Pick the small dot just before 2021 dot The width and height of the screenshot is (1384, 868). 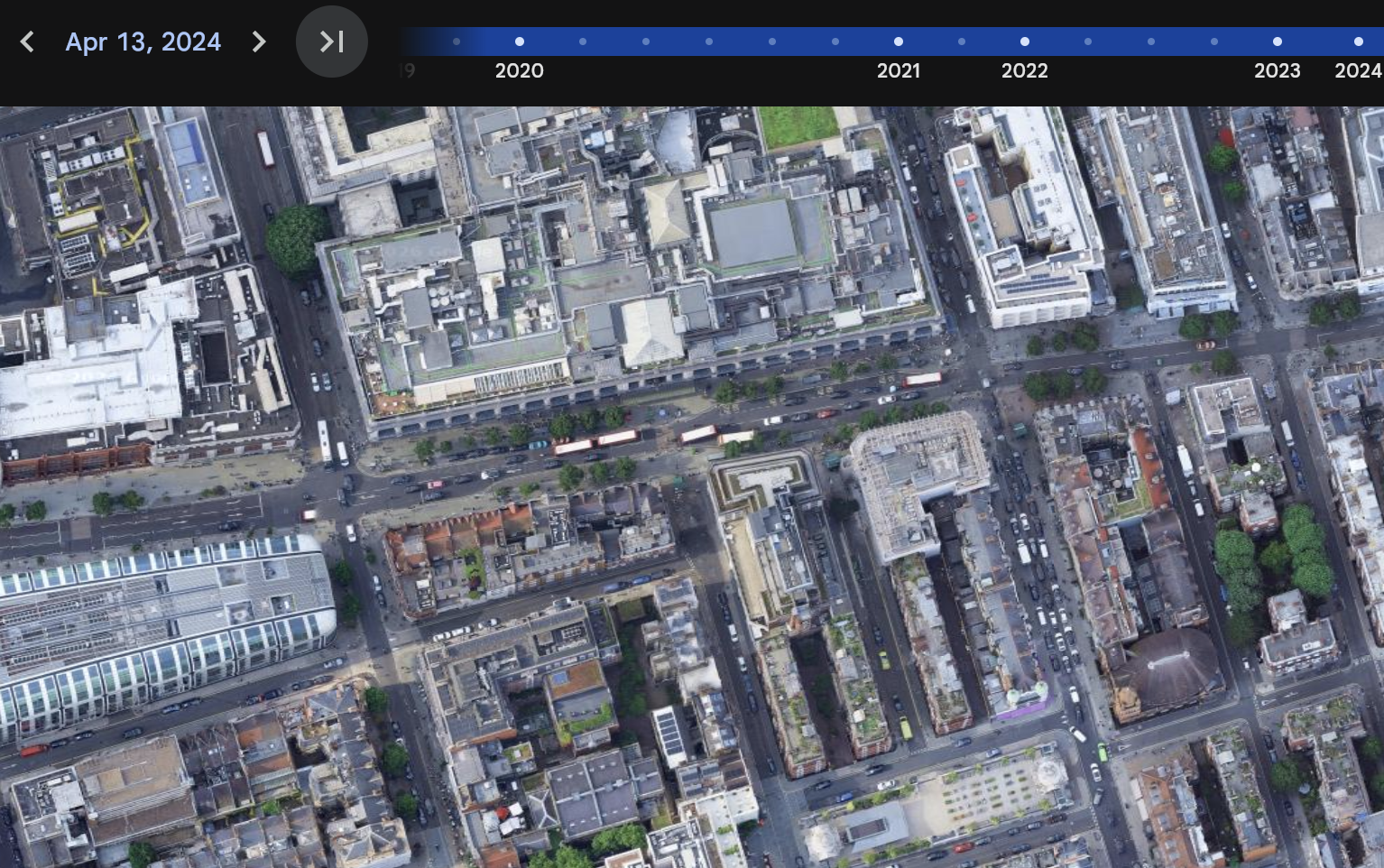[835, 42]
